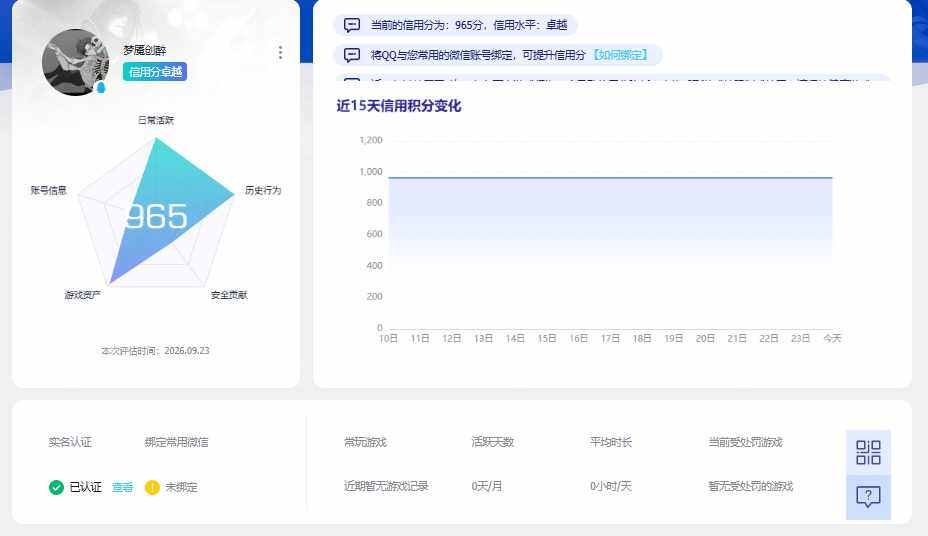Click the user avatar picture

point(76,62)
